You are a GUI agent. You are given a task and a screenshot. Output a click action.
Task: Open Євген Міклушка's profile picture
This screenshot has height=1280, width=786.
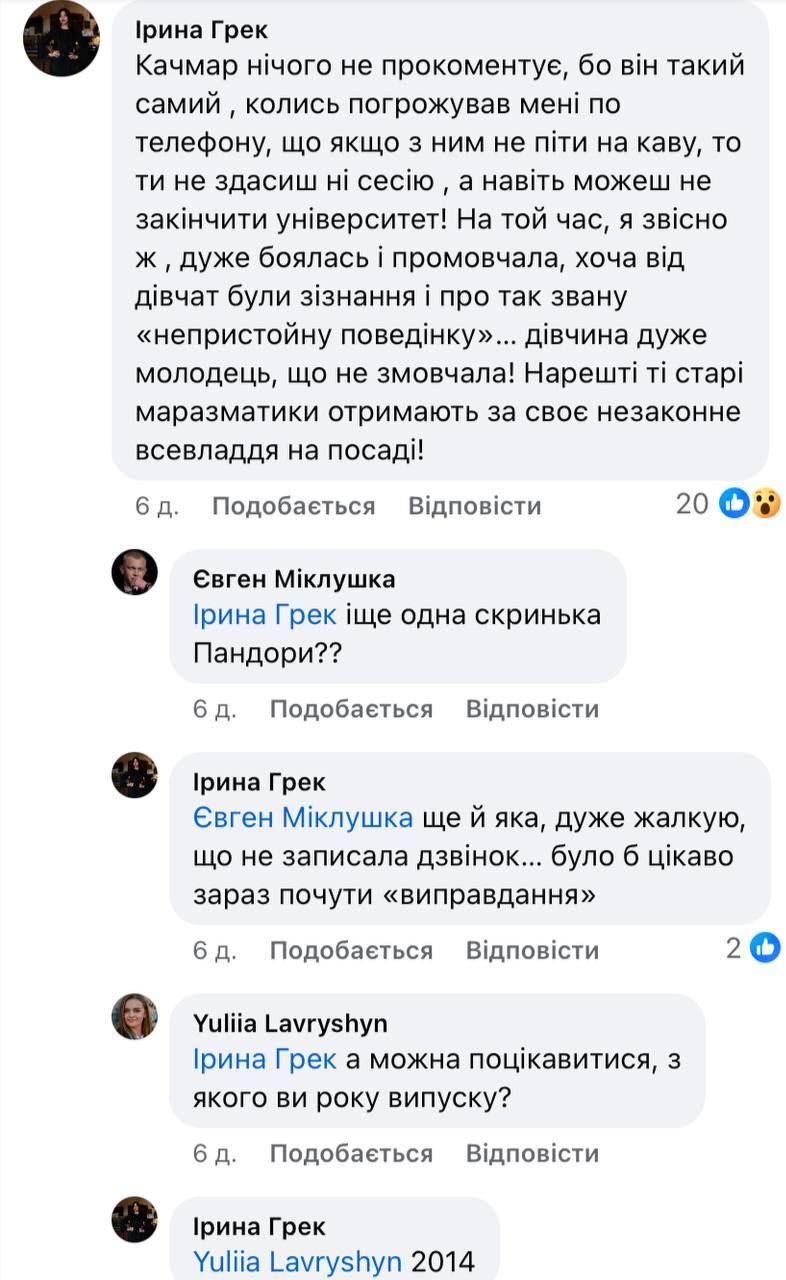(134, 573)
